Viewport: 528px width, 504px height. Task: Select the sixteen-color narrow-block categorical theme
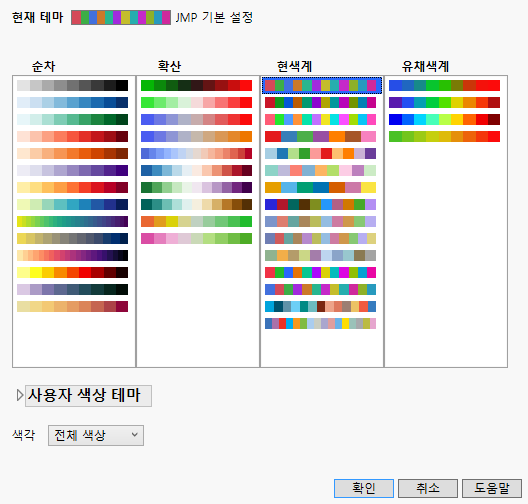pyautogui.click(x=320, y=324)
